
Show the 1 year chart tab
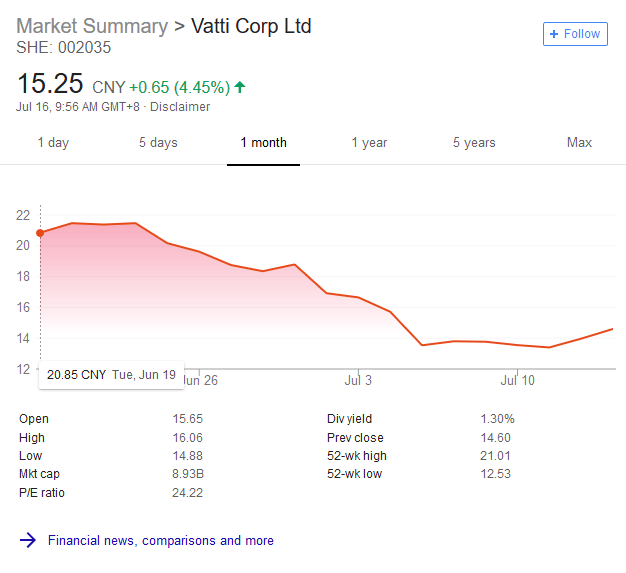(x=369, y=143)
